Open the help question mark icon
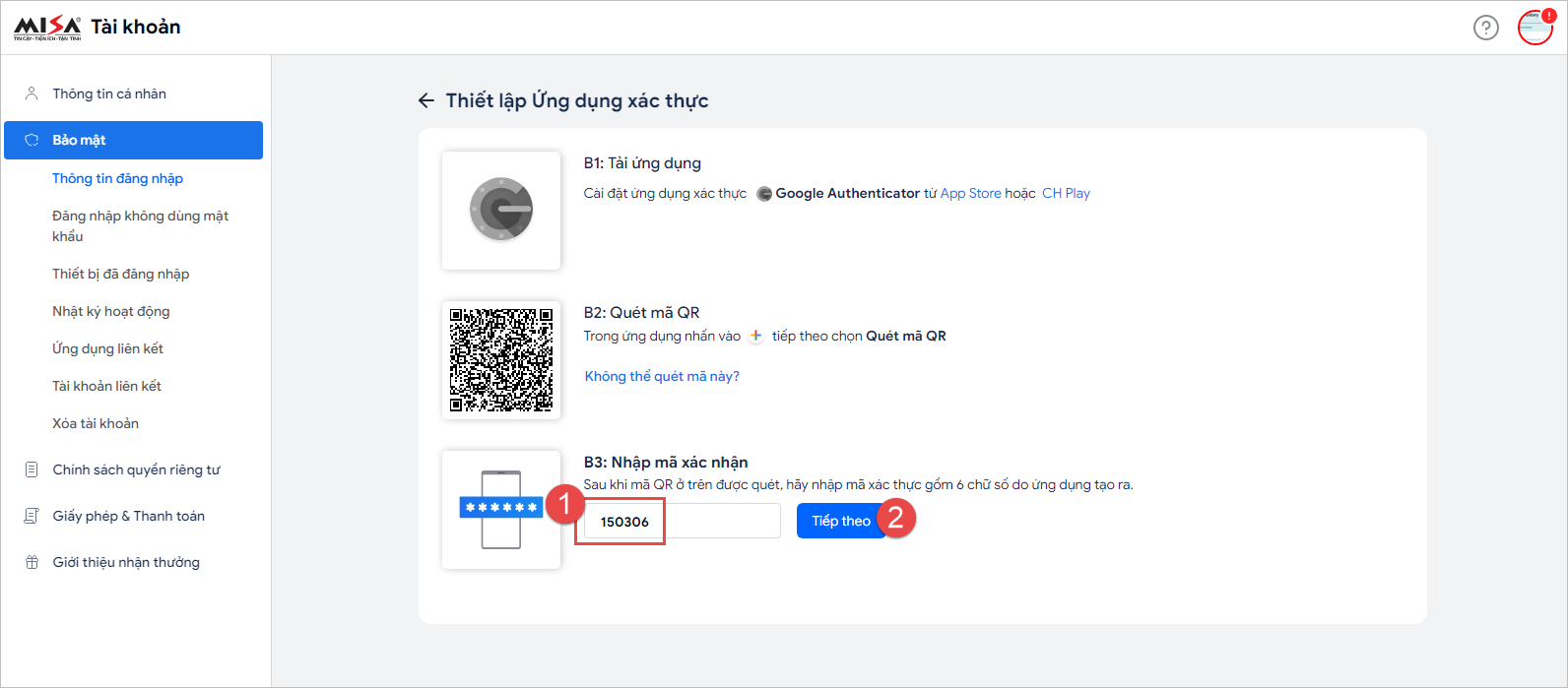This screenshot has height=688, width=1568. click(x=1485, y=28)
